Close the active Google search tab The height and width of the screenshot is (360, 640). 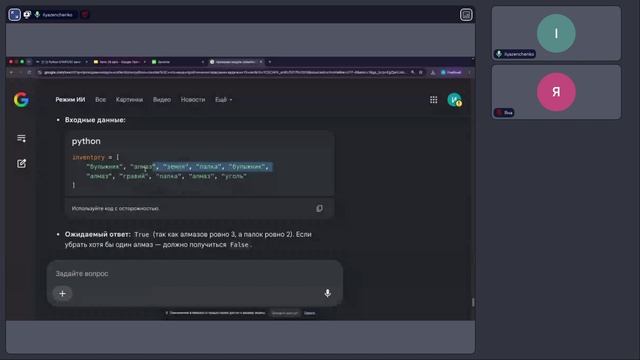tap(261, 62)
